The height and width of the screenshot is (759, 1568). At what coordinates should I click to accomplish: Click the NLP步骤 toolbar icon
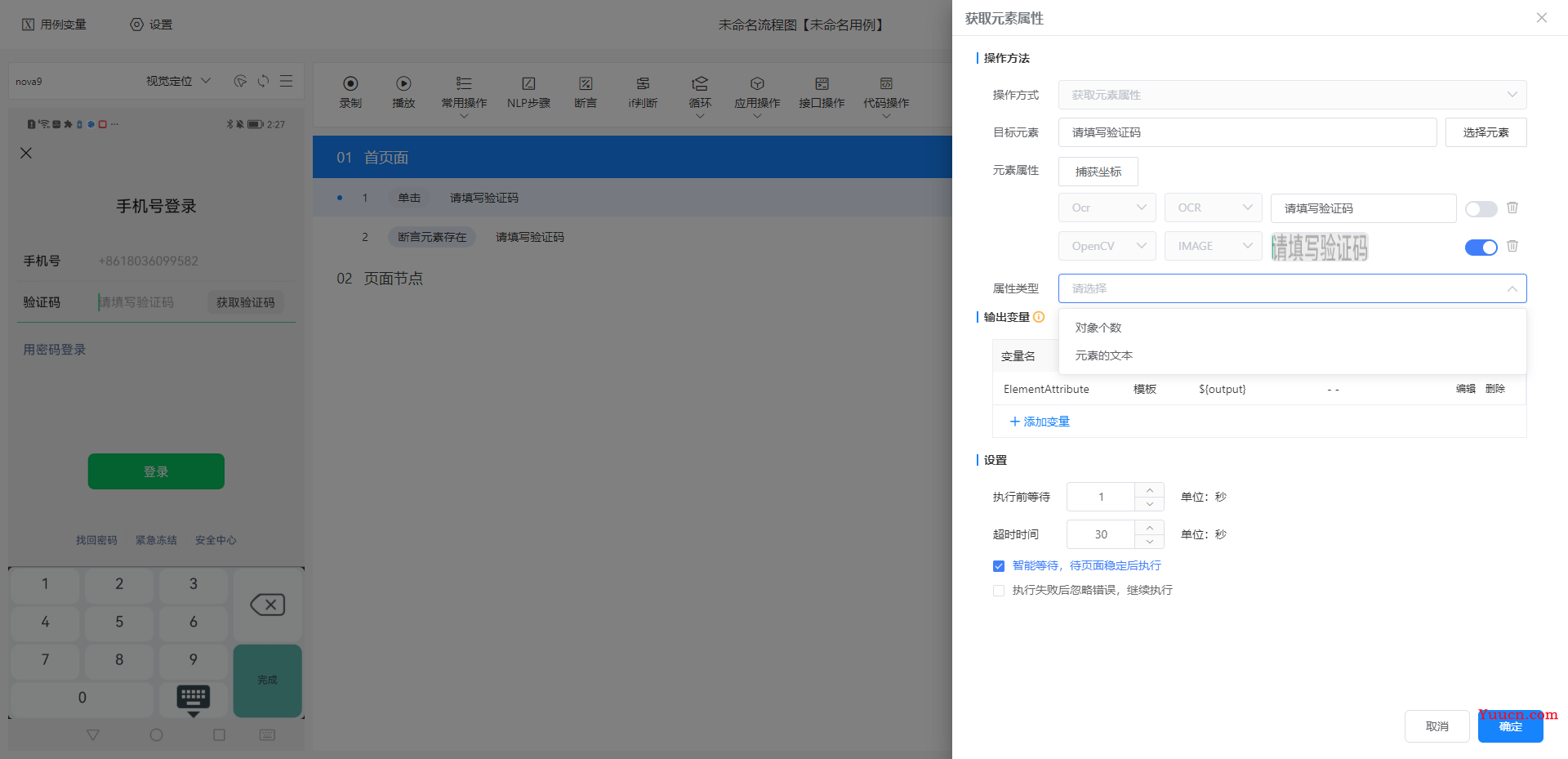click(x=528, y=83)
